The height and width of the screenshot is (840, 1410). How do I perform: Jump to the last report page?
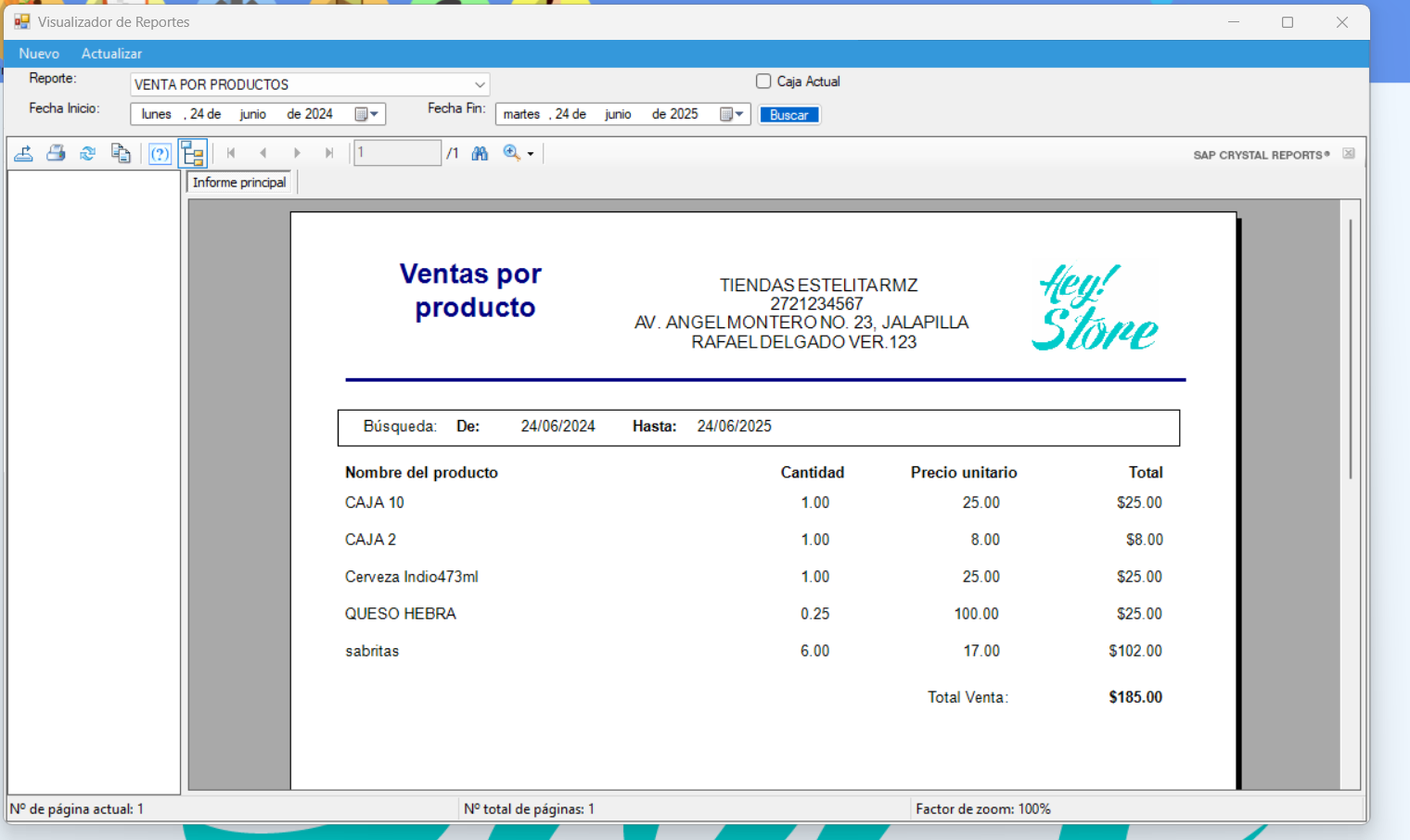click(x=329, y=153)
